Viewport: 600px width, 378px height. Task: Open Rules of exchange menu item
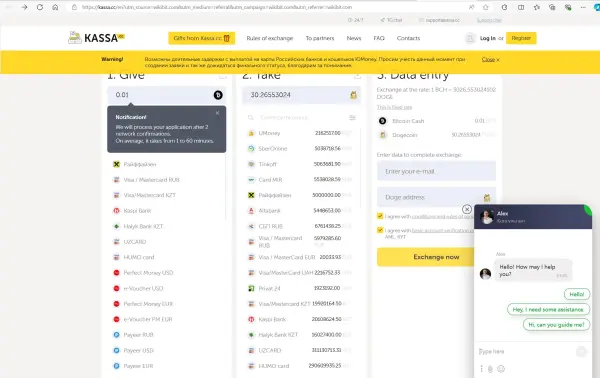click(x=270, y=38)
